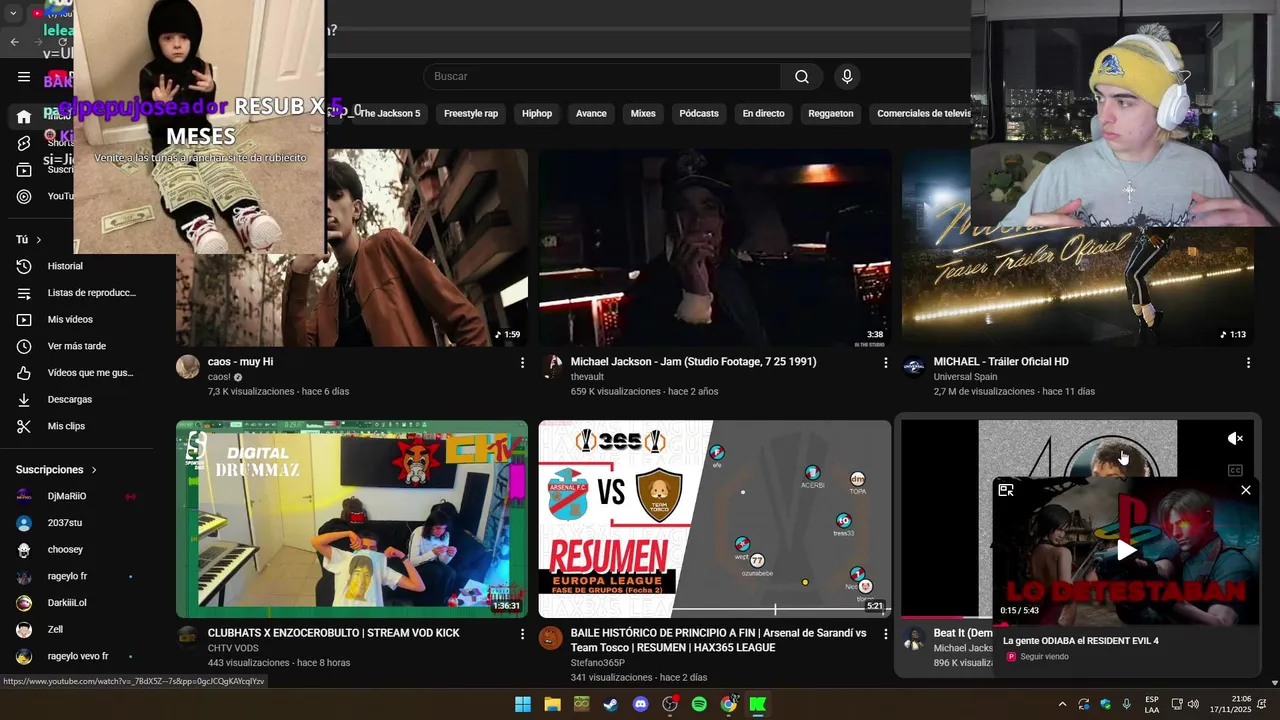Open Discord from taskbar

pyautogui.click(x=640, y=704)
